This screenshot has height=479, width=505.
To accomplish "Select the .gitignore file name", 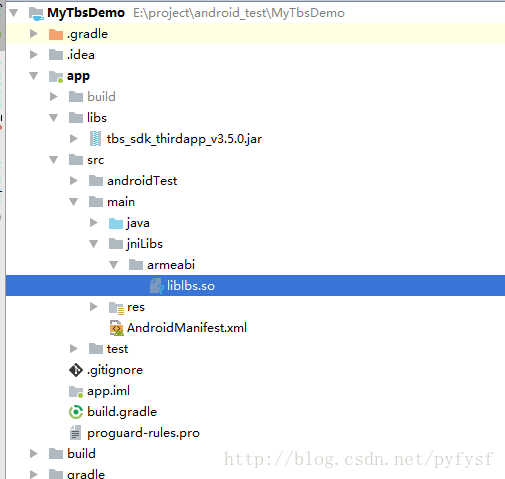I will (x=115, y=370).
